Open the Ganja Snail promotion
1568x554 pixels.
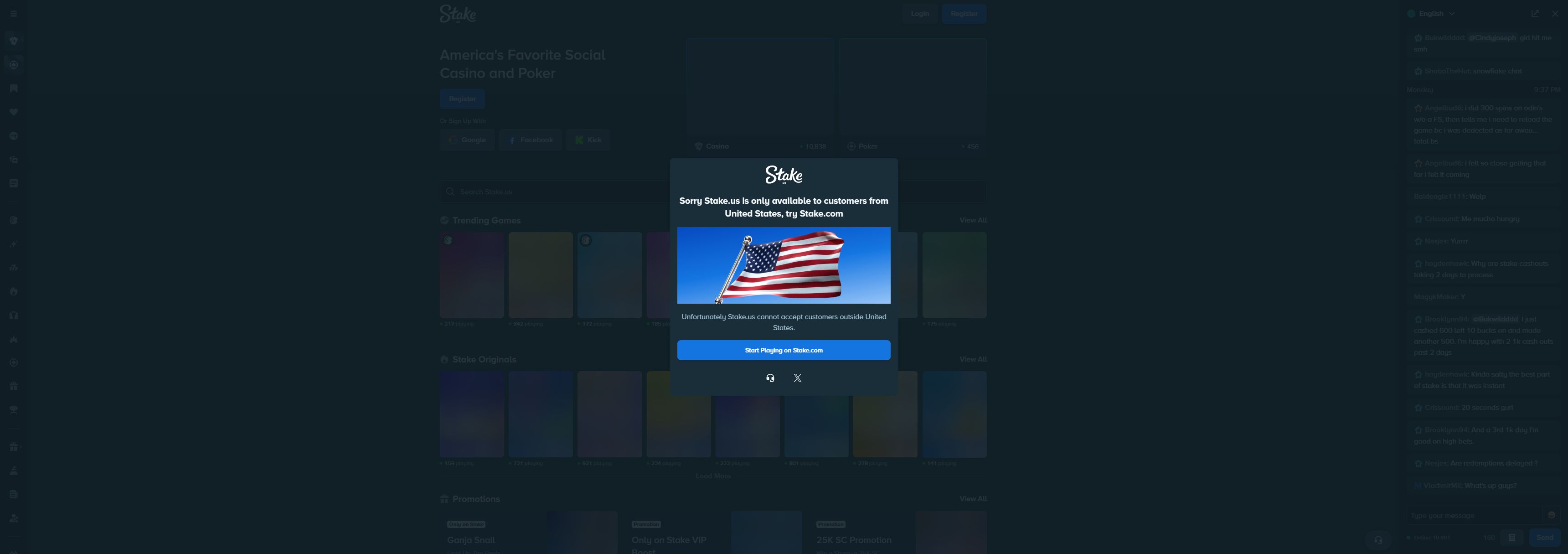click(x=529, y=533)
